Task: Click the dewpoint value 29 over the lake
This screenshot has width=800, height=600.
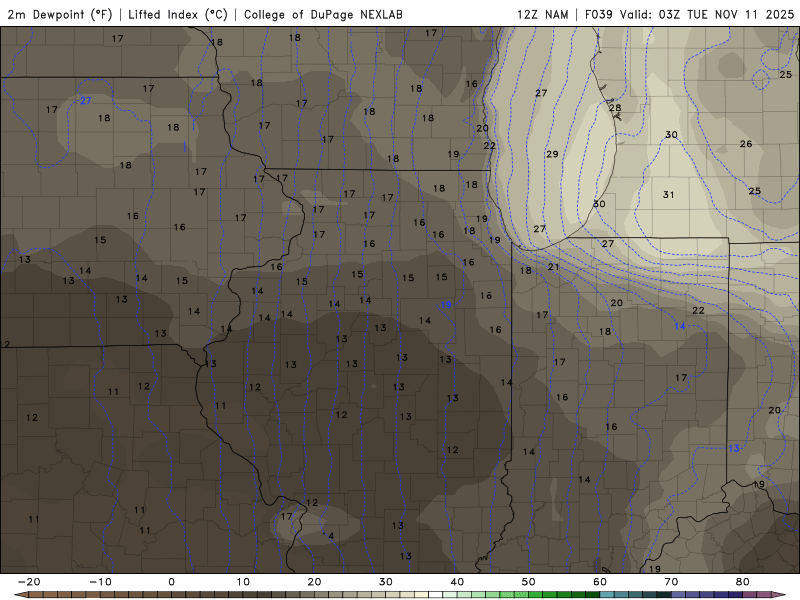Action: click(x=552, y=154)
